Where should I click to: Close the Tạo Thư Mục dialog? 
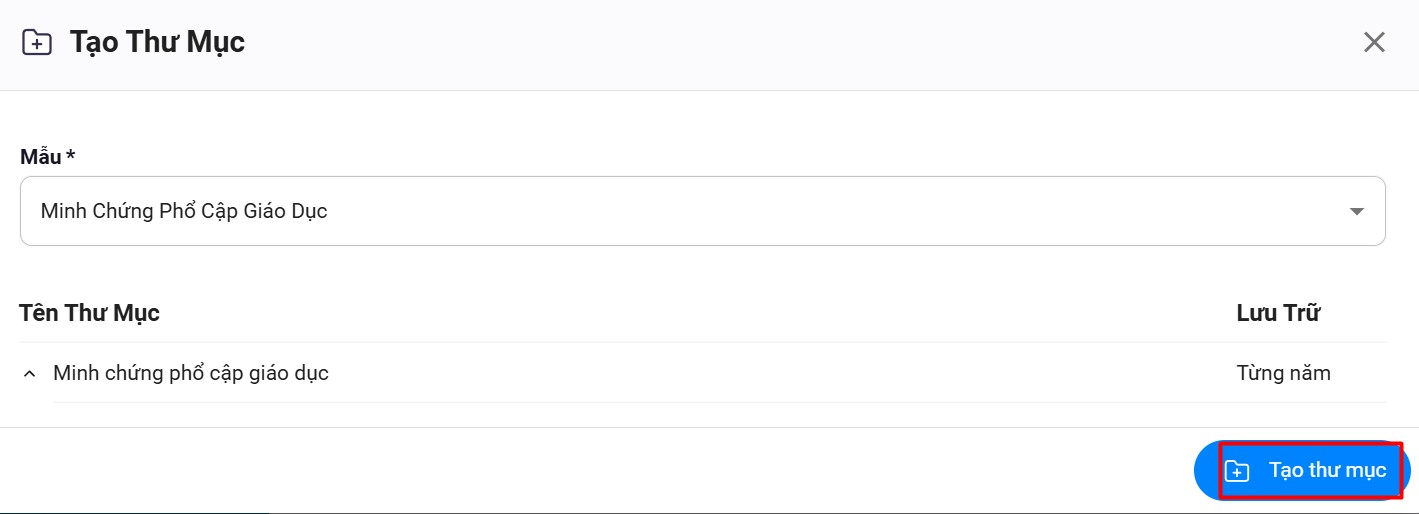point(1375,42)
